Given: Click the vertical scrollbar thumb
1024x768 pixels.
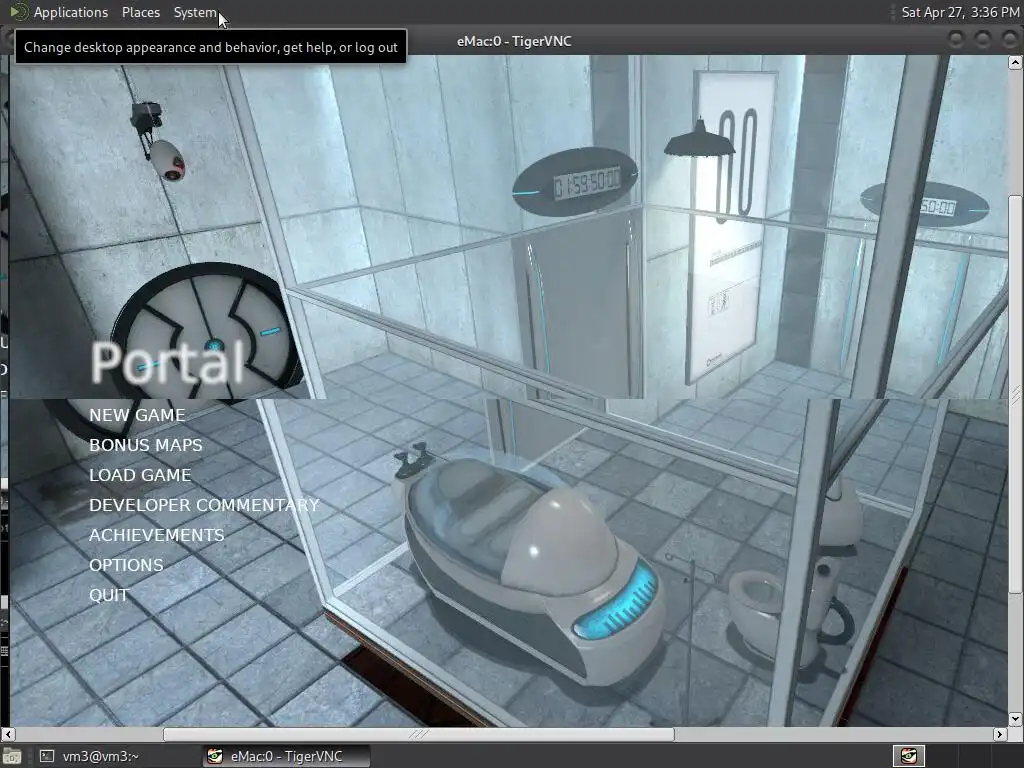Looking at the screenshot, I should 1015,394.
